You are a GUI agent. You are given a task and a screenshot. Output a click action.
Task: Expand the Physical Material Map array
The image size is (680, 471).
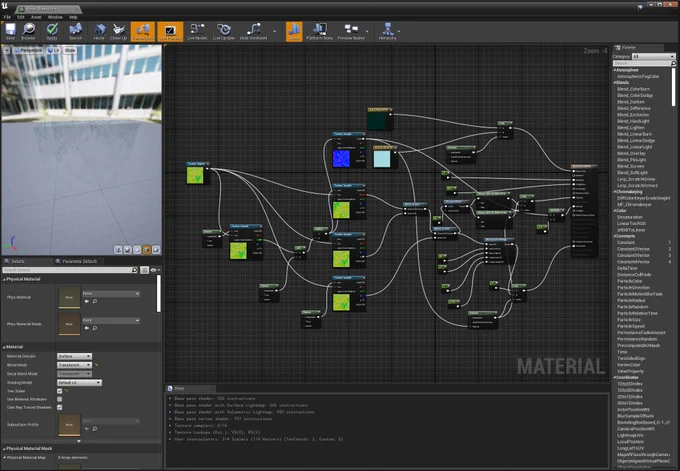click(x=5, y=458)
